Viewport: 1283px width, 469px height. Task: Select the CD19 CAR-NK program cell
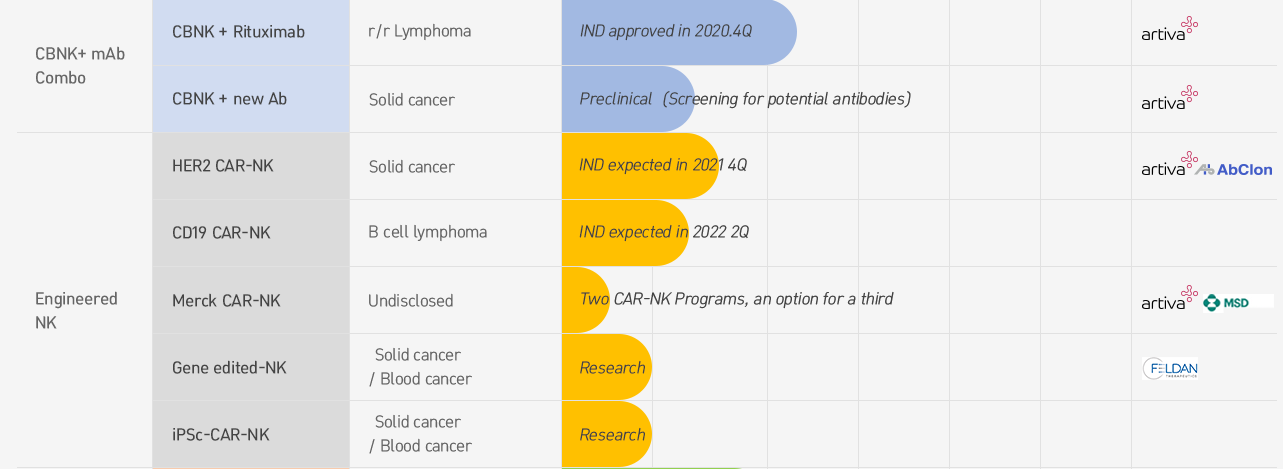[251, 233]
